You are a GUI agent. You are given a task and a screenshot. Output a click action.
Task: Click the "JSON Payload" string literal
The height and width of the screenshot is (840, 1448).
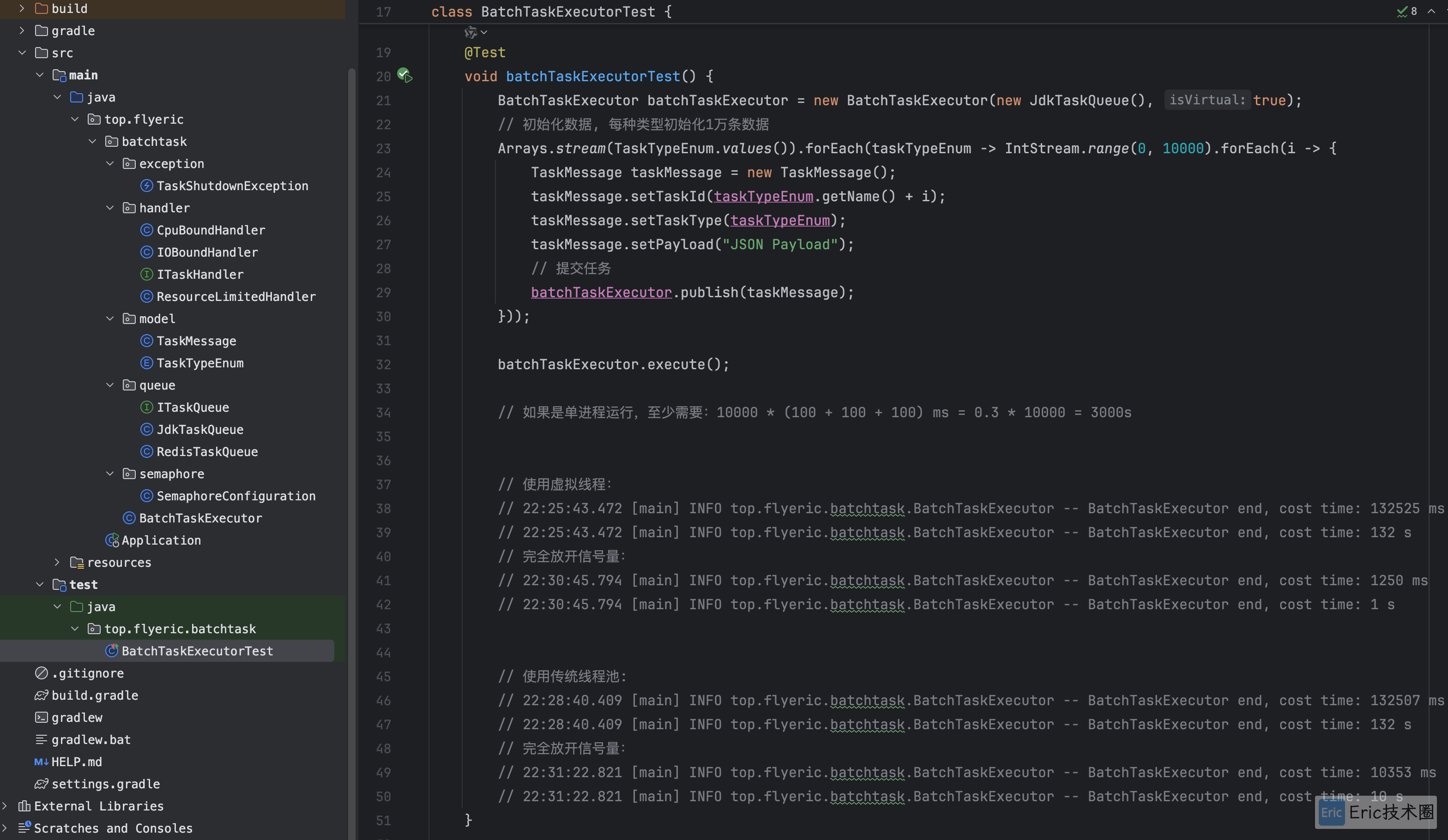point(780,244)
